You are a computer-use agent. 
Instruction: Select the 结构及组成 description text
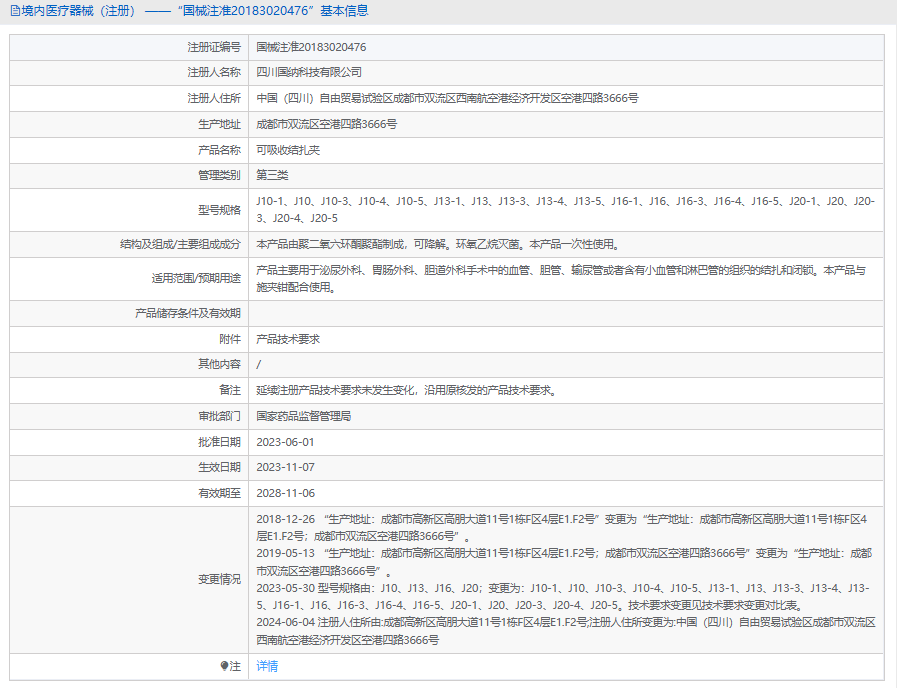click(438, 245)
